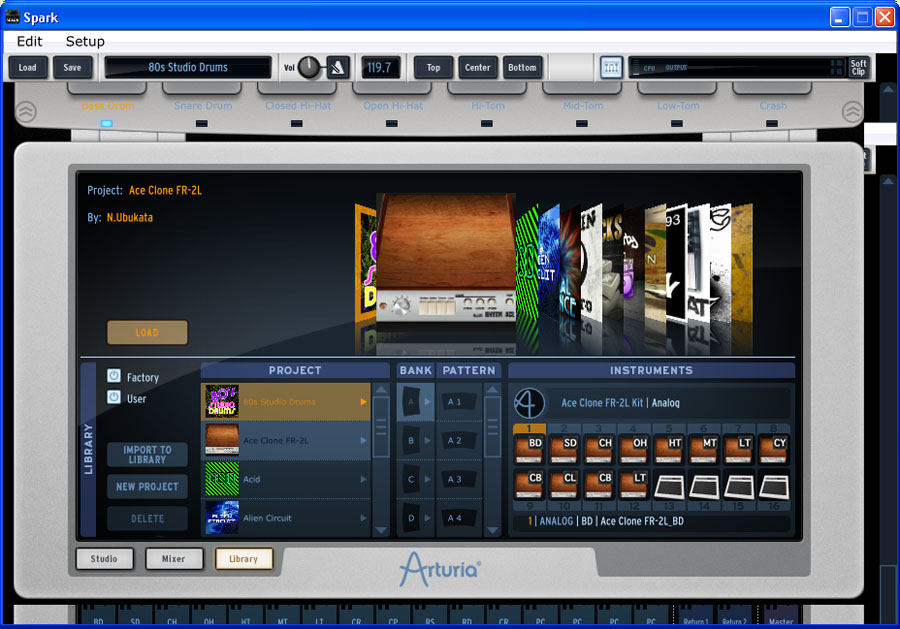Expand bank B arrow

[427, 440]
